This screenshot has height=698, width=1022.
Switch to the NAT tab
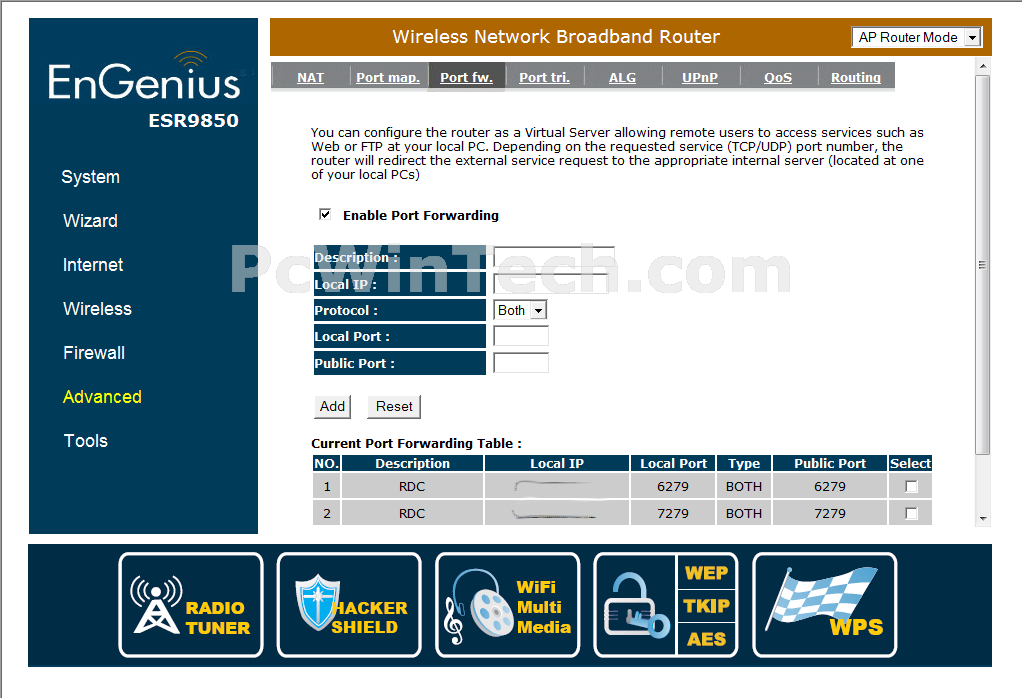(310, 77)
